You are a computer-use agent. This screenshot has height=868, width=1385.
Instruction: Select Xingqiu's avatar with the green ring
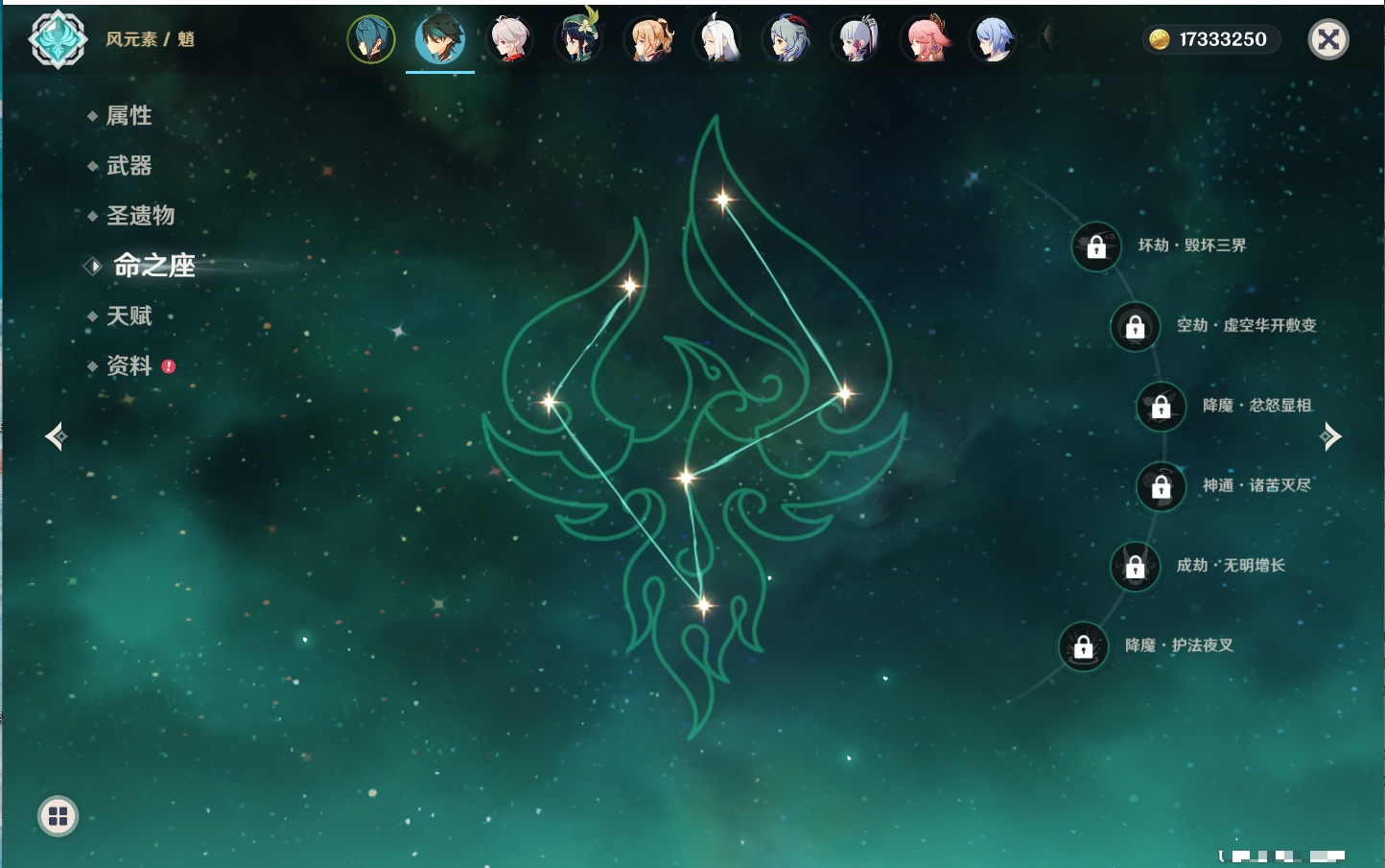pyautogui.click(x=371, y=40)
